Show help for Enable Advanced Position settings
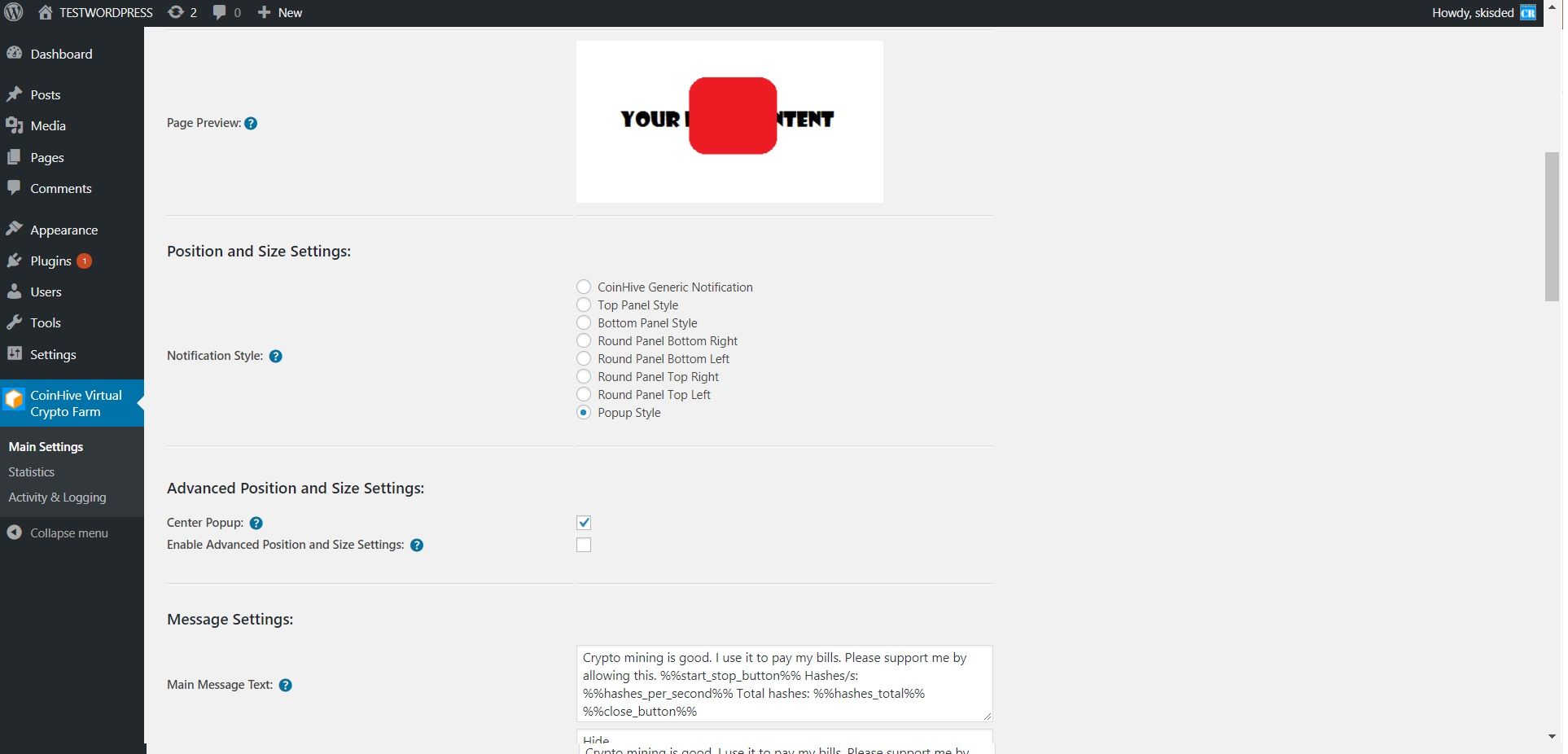The image size is (1568, 754). click(x=417, y=545)
